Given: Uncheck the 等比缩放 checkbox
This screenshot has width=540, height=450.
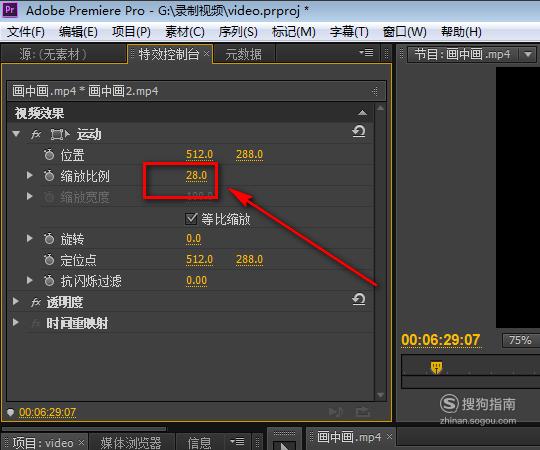Looking at the screenshot, I should pos(191,219).
